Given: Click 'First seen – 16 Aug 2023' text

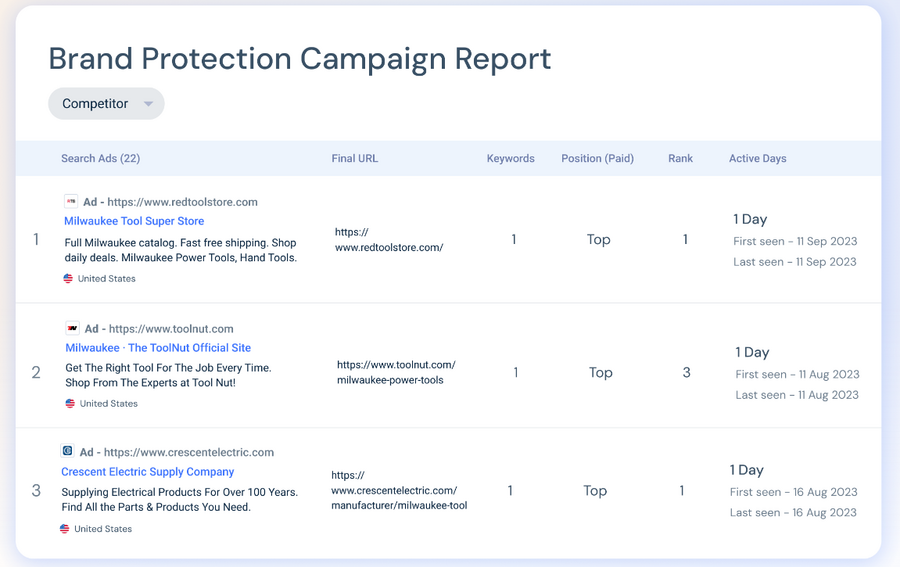Looking at the screenshot, I should tap(793, 492).
